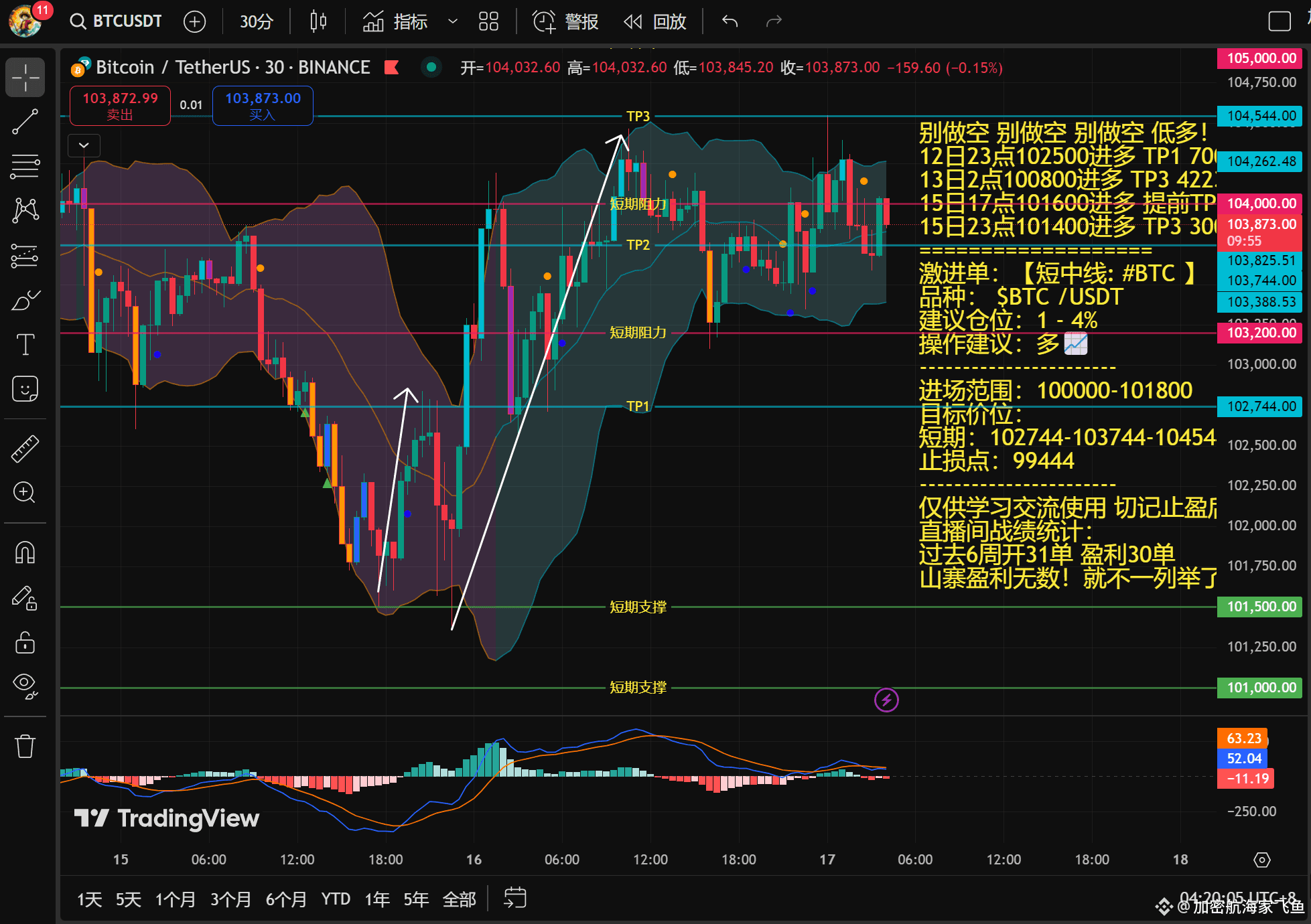Select the 全部 date range
The image size is (1311, 924).
[460, 899]
